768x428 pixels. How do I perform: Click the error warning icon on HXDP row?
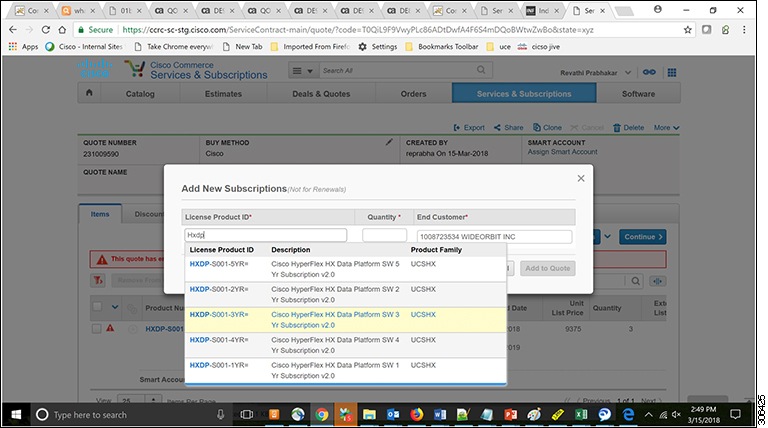pyautogui.click(x=110, y=328)
